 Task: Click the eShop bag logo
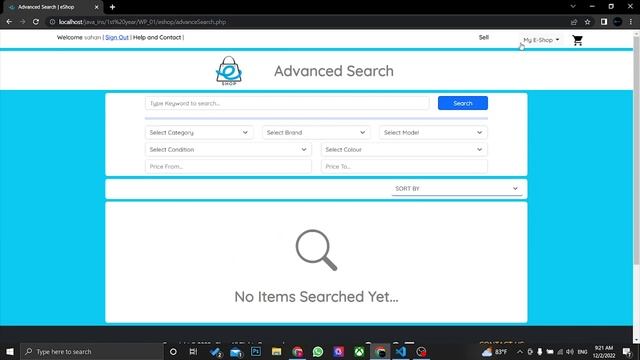click(229, 71)
